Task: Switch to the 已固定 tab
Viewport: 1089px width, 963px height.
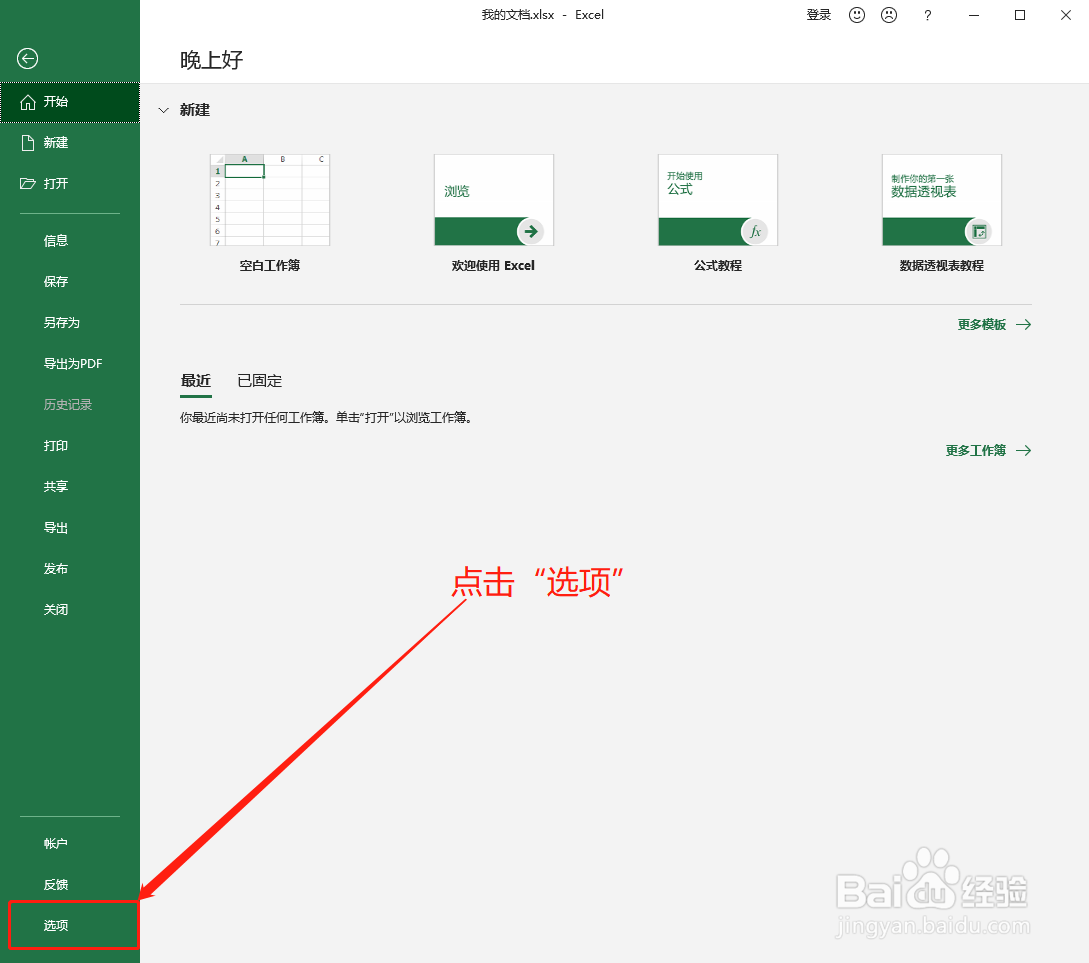Action: point(260,381)
